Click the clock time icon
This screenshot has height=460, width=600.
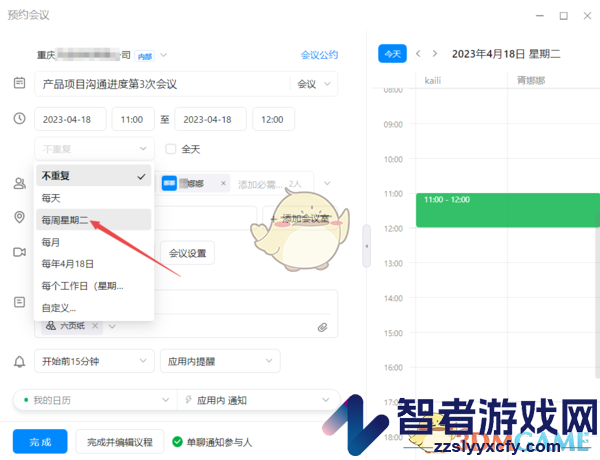click(20, 118)
